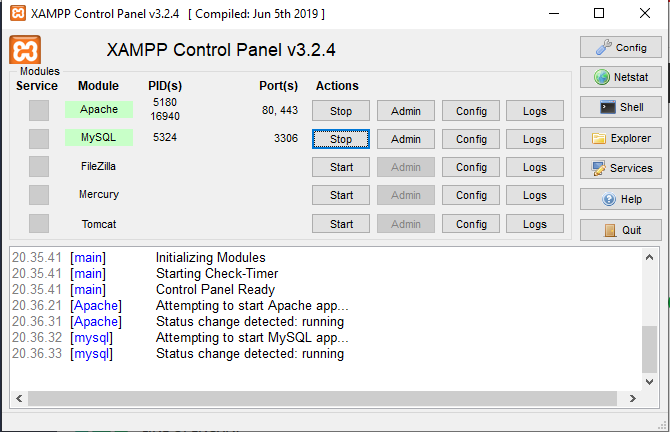Image resolution: width=670 pixels, height=432 pixels.
Task: Click the Apache timestamp 20.36.31
Action: 37,322
